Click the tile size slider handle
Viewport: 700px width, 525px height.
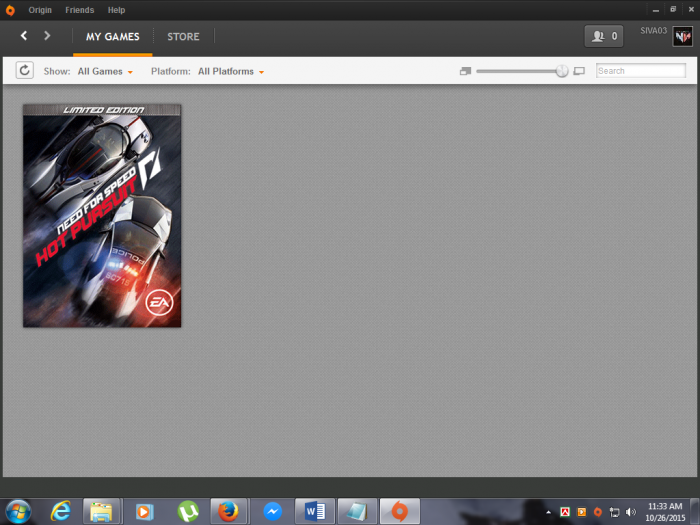(562, 71)
